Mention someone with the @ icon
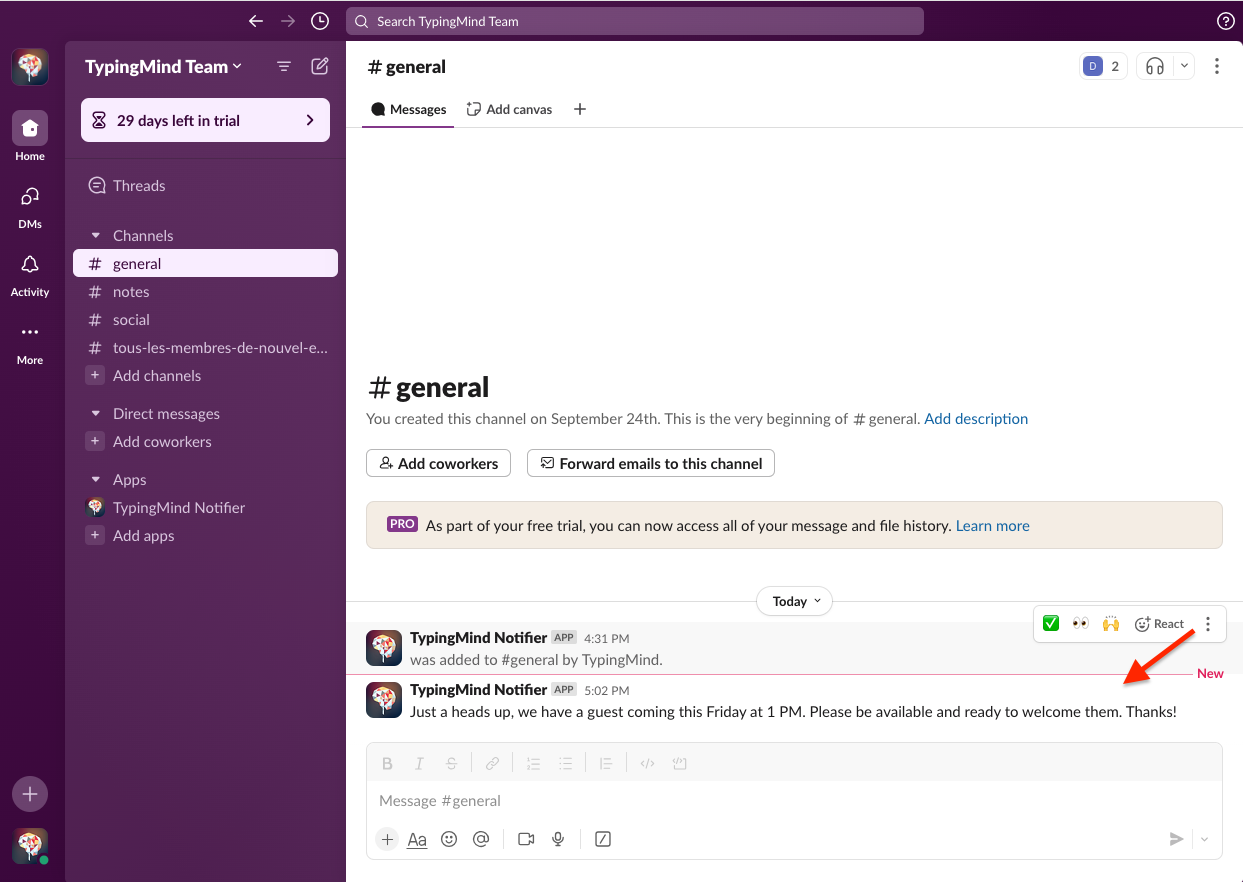 click(x=481, y=839)
